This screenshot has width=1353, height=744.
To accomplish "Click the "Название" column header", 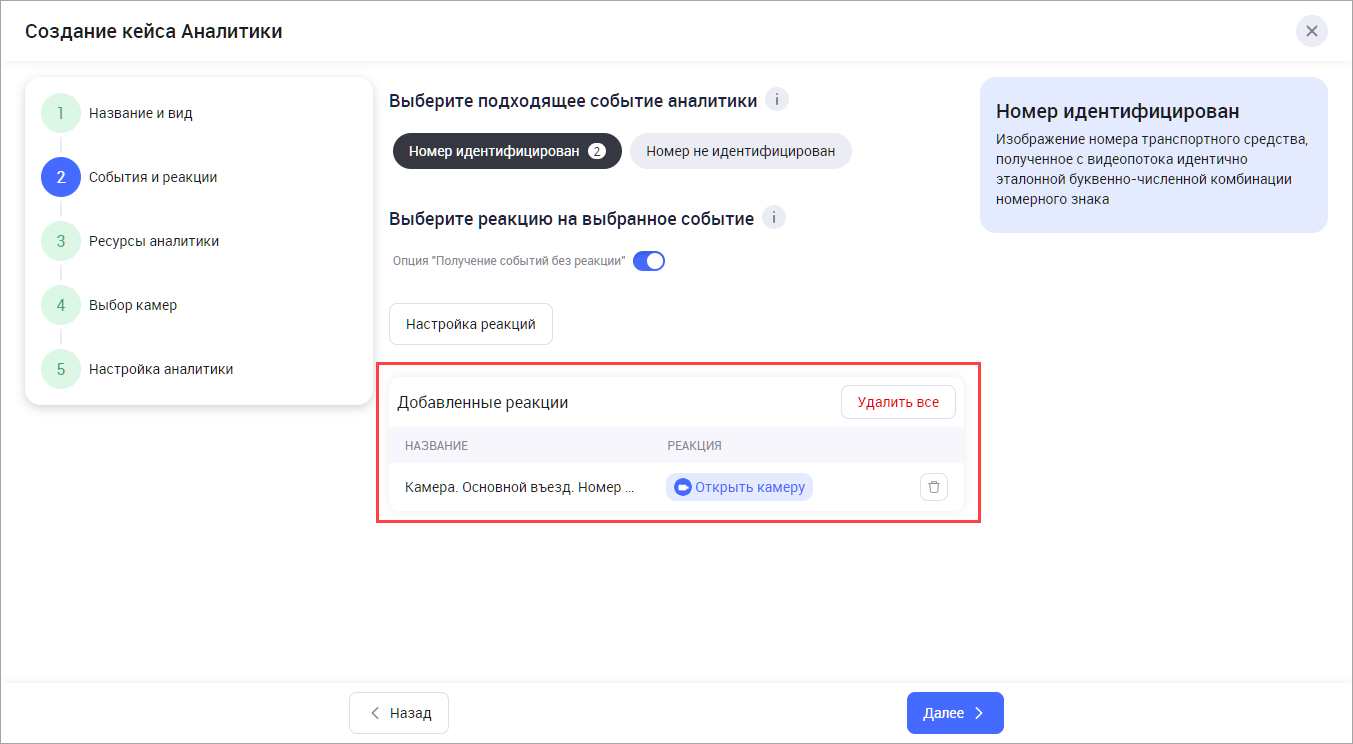I will [436, 445].
